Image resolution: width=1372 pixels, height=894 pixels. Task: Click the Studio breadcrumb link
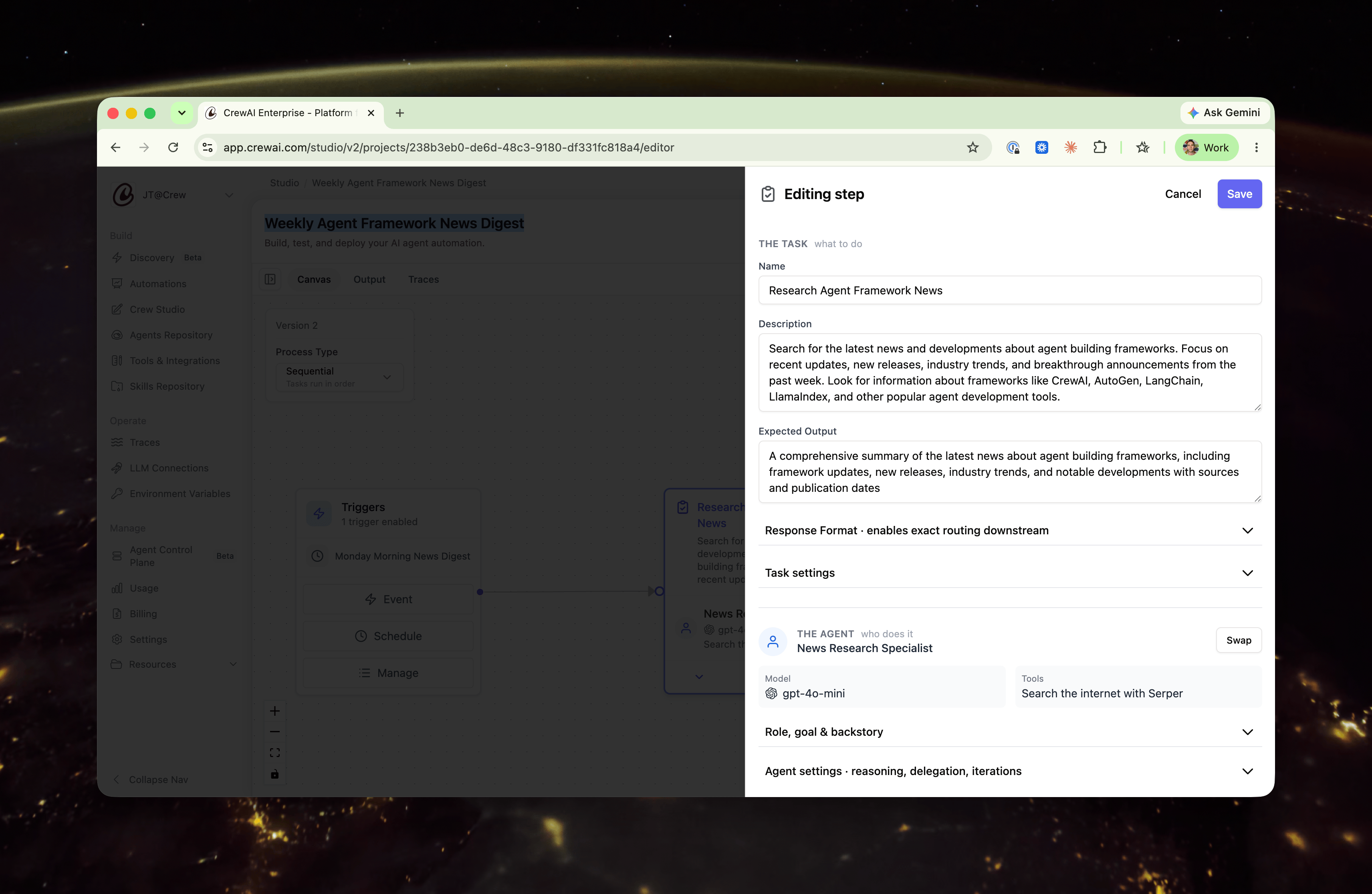click(x=284, y=183)
